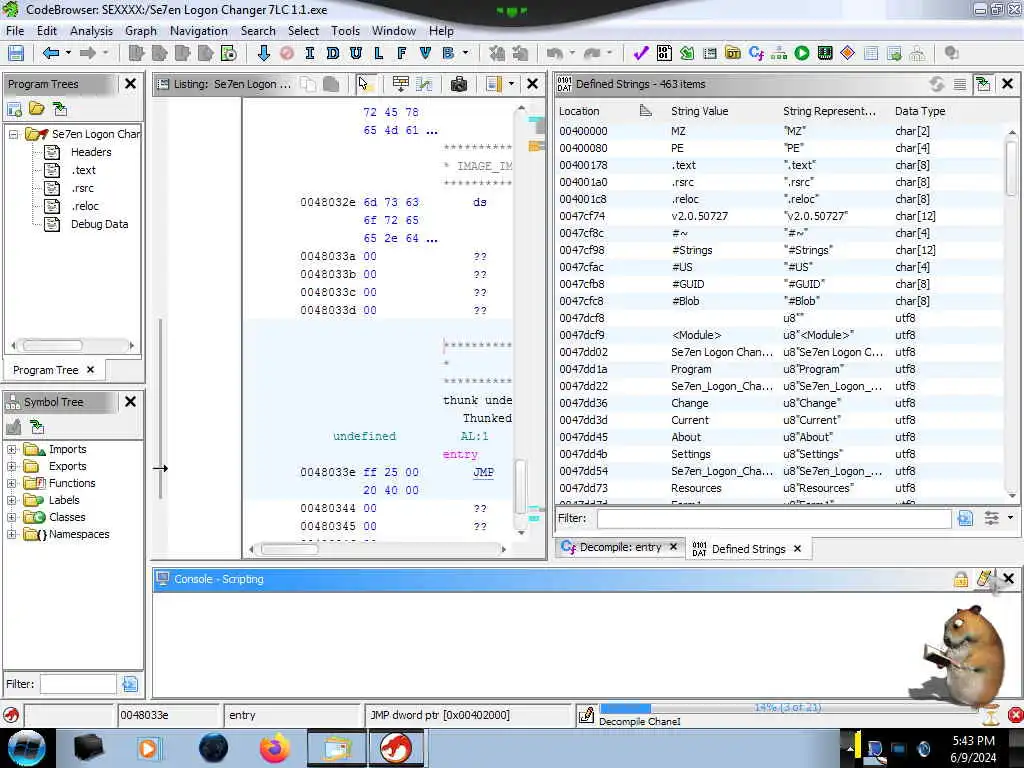Toggle mouse hover mode in Listing
This screenshot has width=1024, height=768.
click(x=365, y=84)
